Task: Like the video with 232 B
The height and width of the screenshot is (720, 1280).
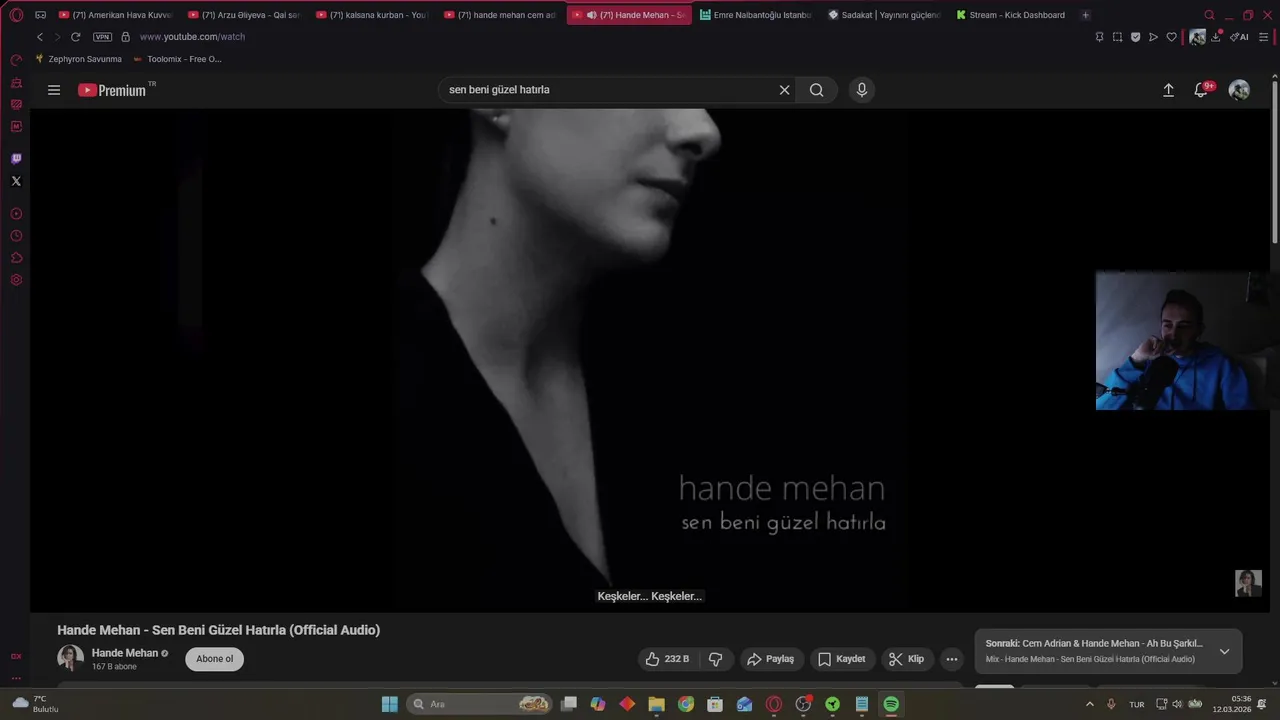Action: click(x=667, y=659)
